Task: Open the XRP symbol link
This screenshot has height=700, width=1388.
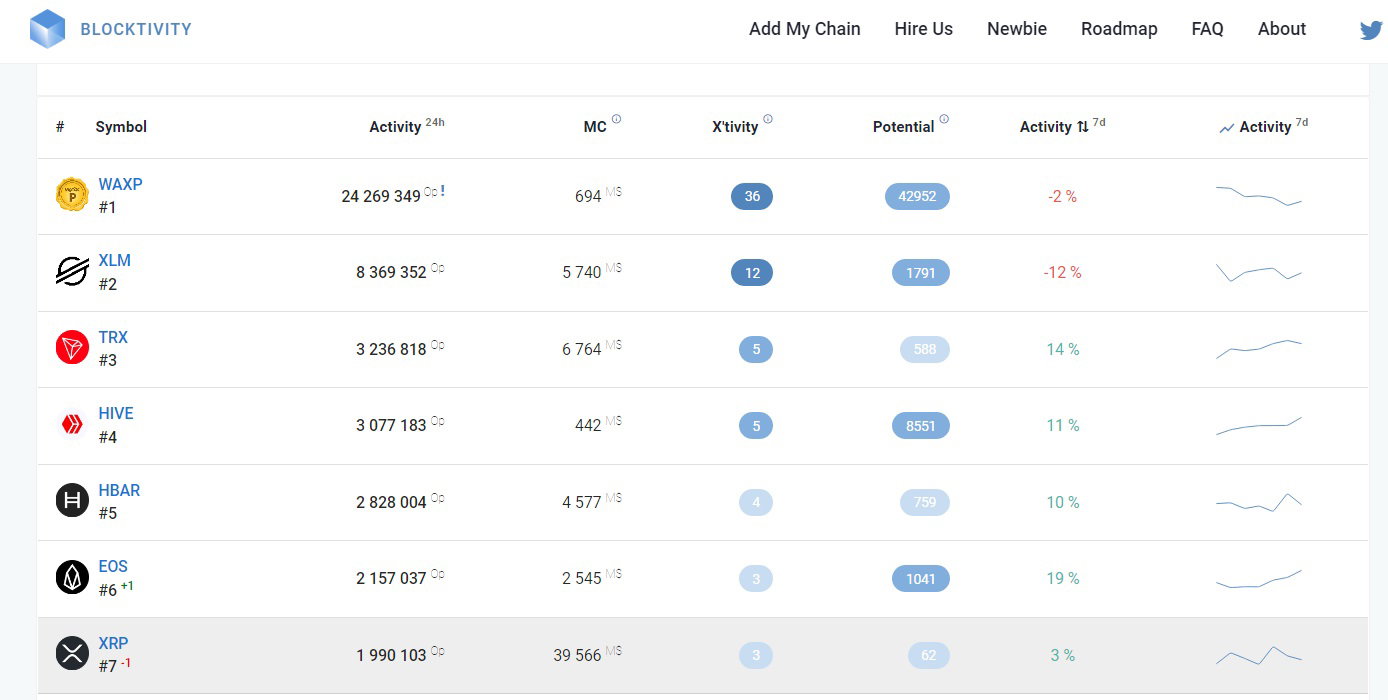Action: tap(113, 643)
